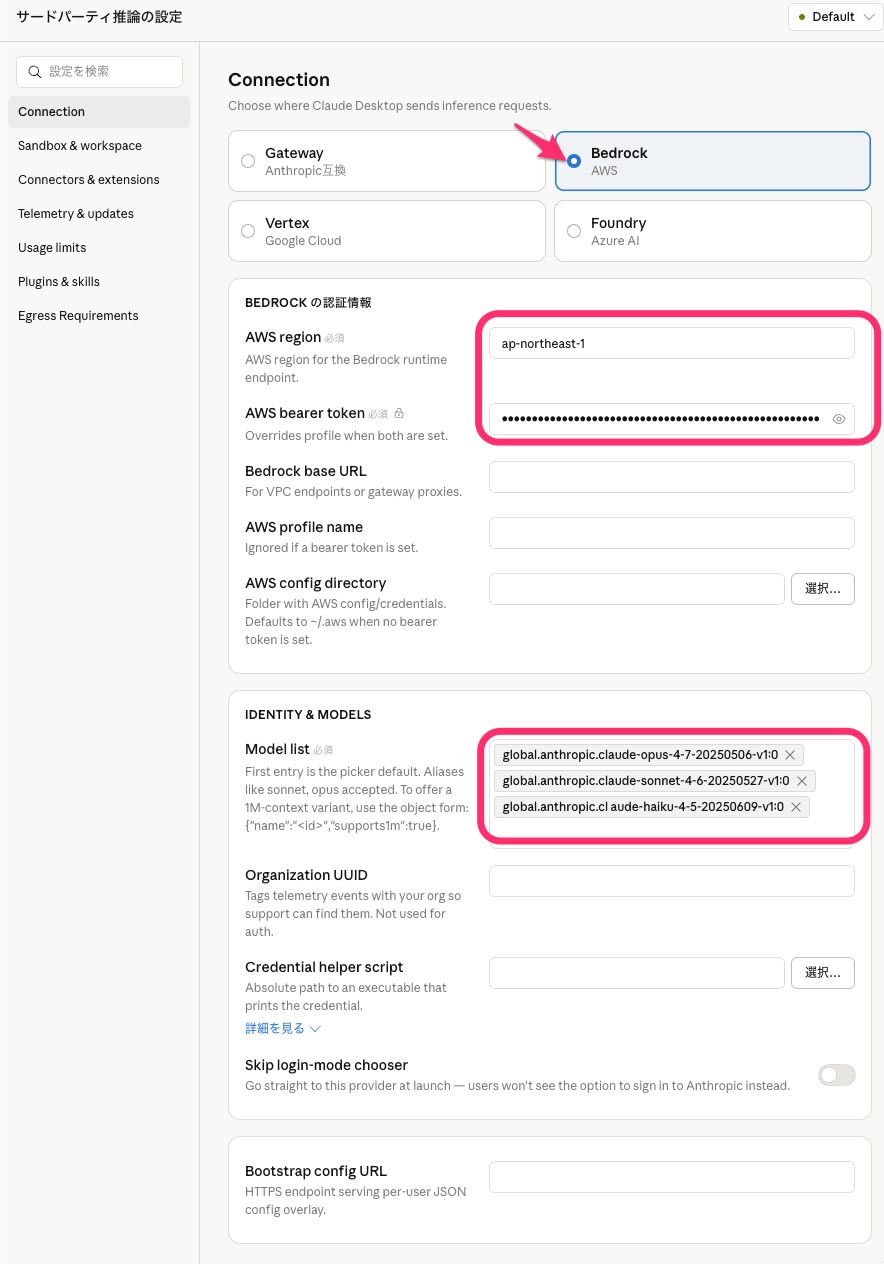Click the search magnifier icon in sidebar
Screen dimensions: 884x1264
[35, 72]
